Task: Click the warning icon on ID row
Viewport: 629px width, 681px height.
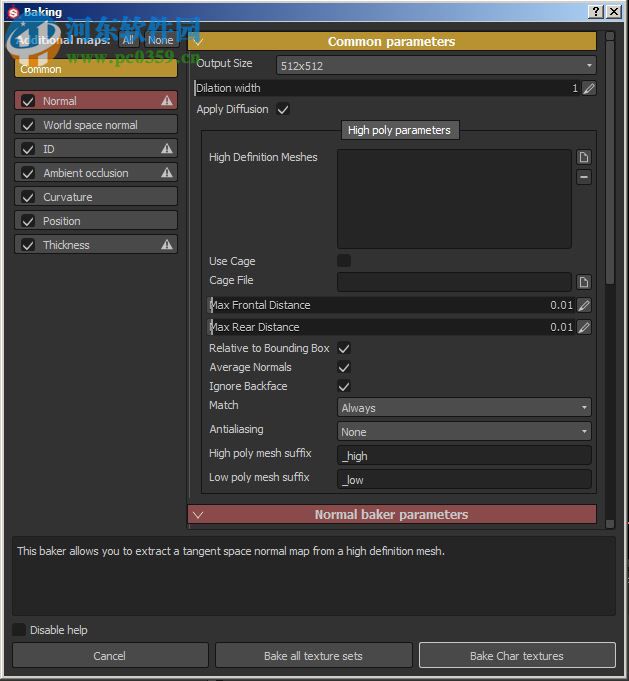Action: 167,149
